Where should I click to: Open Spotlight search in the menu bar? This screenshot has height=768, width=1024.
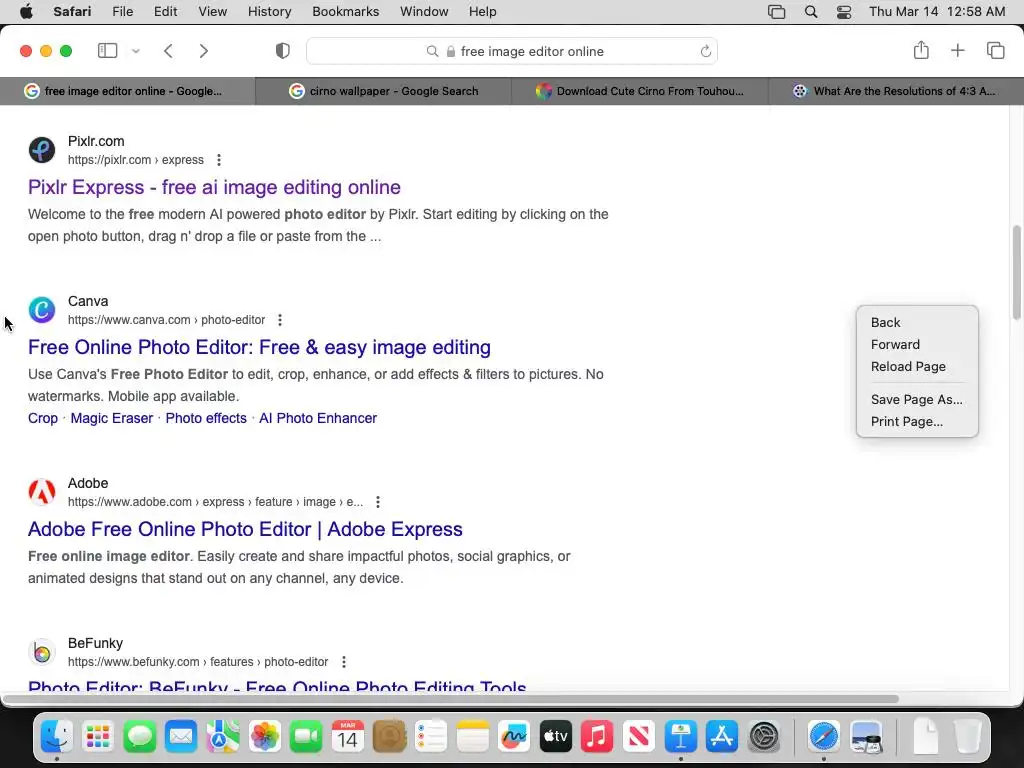[x=810, y=12]
